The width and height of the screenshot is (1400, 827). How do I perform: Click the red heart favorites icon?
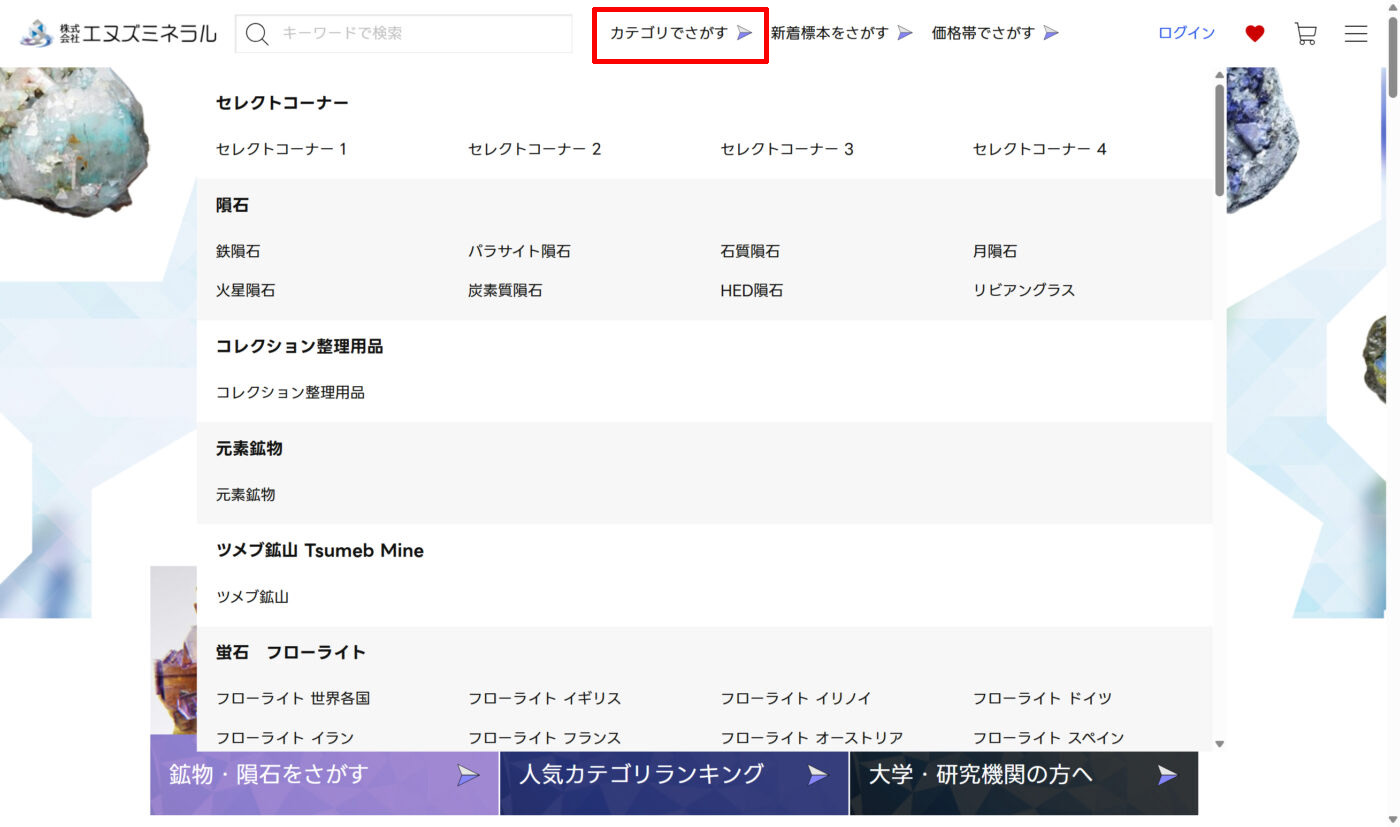point(1254,34)
